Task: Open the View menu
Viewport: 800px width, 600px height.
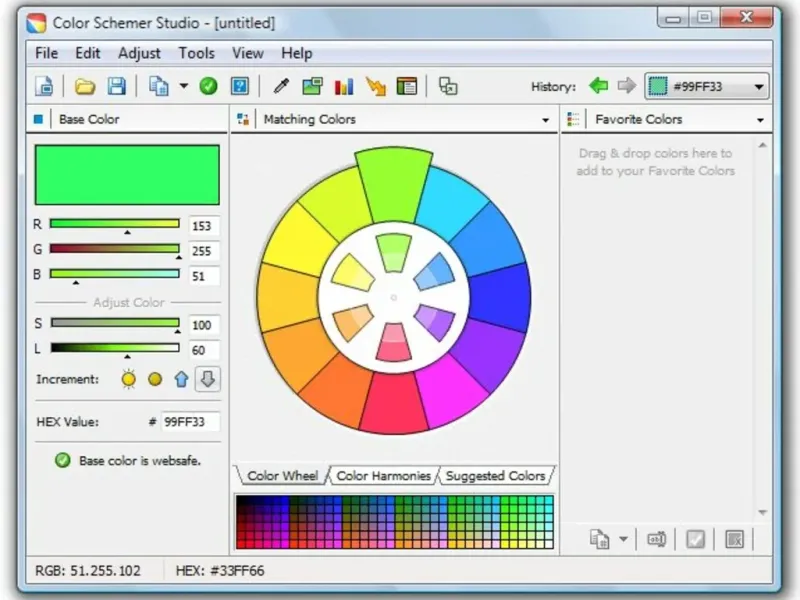Action: 248,53
